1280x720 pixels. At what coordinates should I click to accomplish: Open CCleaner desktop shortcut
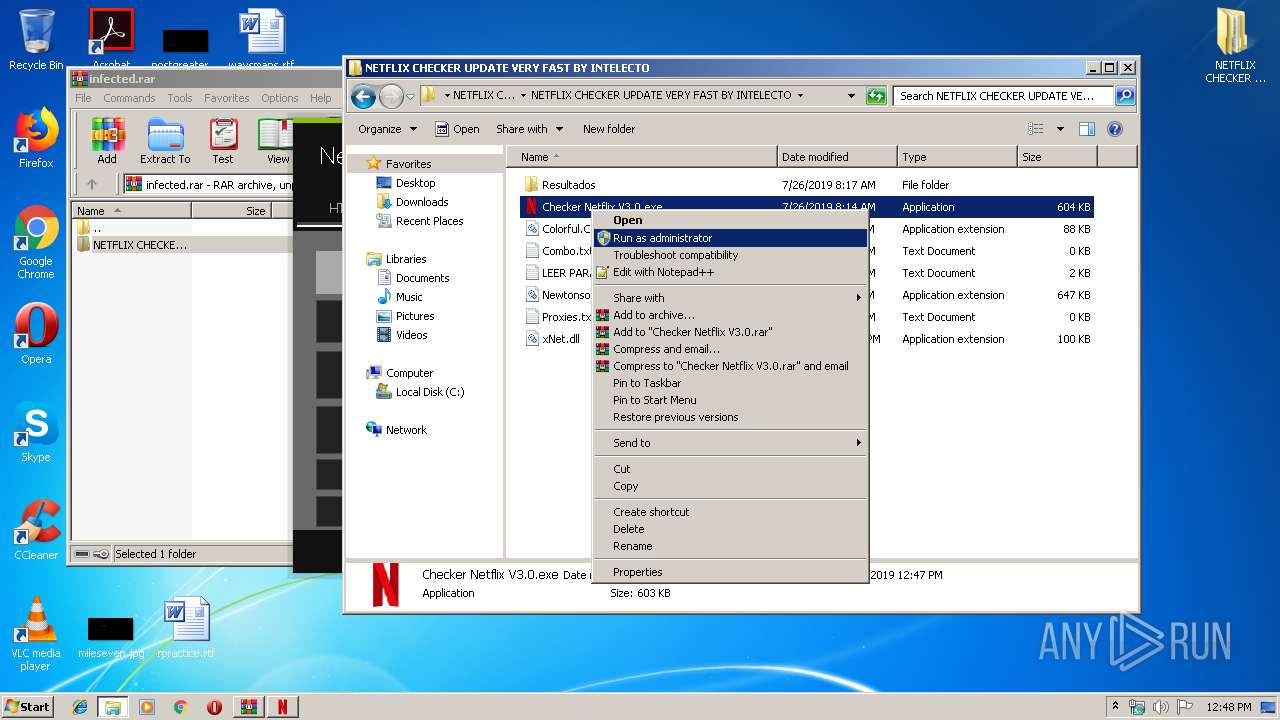tap(36, 531)
